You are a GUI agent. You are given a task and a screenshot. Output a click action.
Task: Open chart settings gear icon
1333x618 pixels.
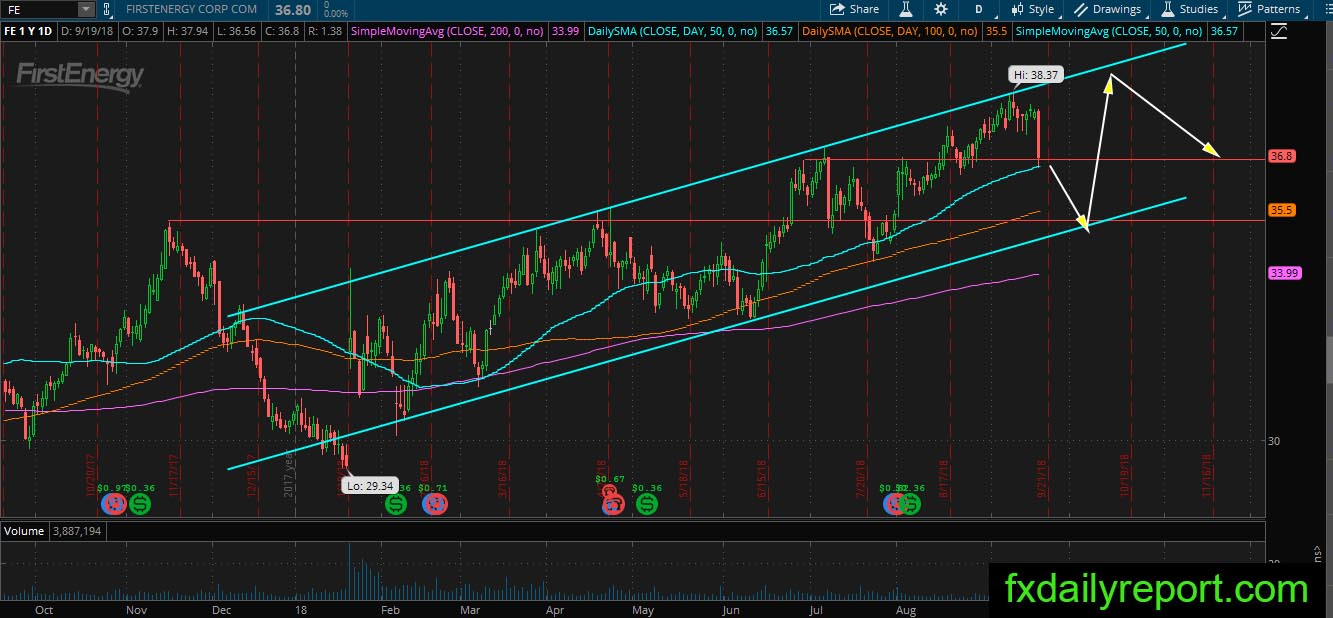click(x=941, y=9)
